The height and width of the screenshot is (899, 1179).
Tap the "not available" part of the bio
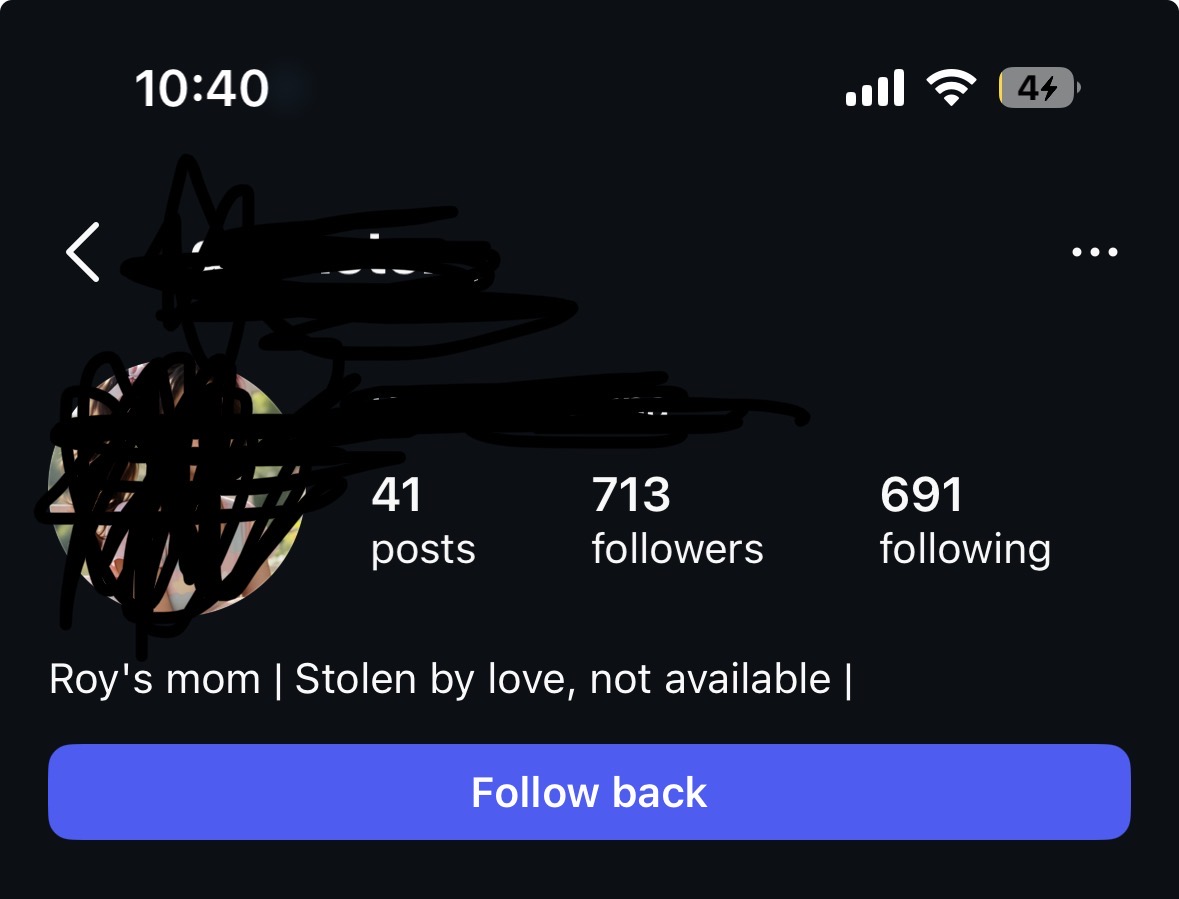click(x=710, y=680)
